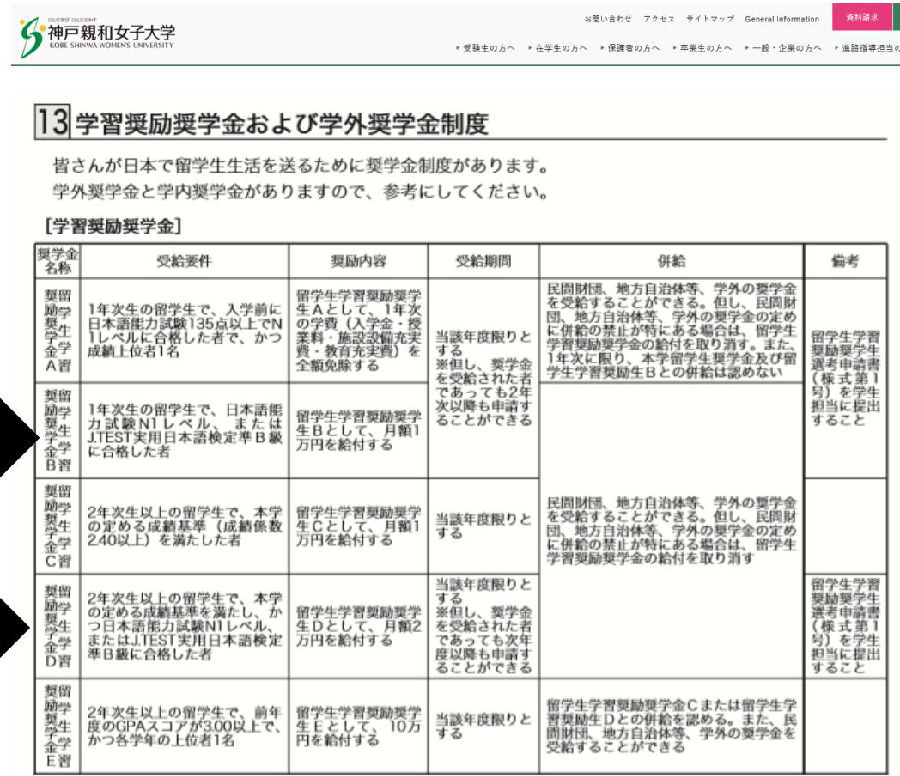Click the scholarship B name cell
This screenshot has width=900, height=776.
coord(57,430)
